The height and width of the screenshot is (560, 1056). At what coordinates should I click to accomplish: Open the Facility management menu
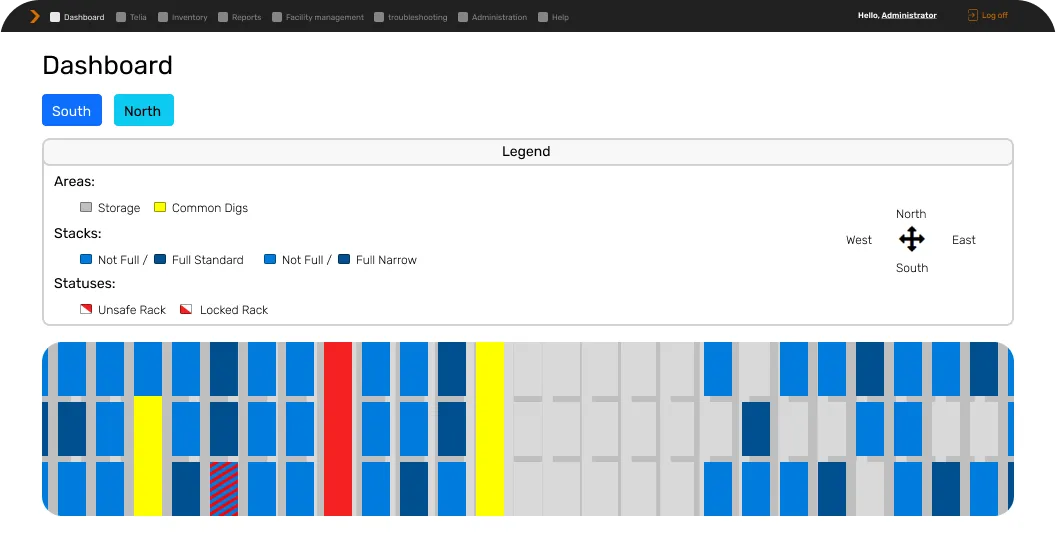[x=324, y=17]
